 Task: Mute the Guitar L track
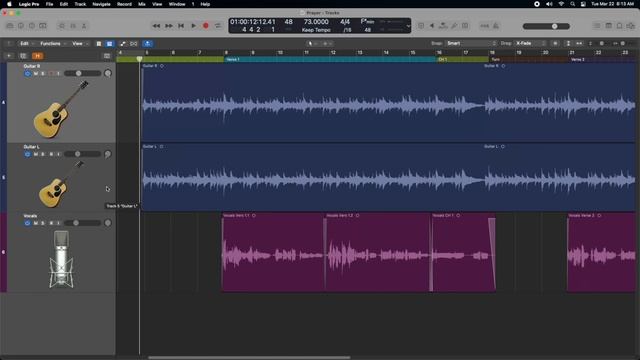pyautogui.click(x=36, y=154)
